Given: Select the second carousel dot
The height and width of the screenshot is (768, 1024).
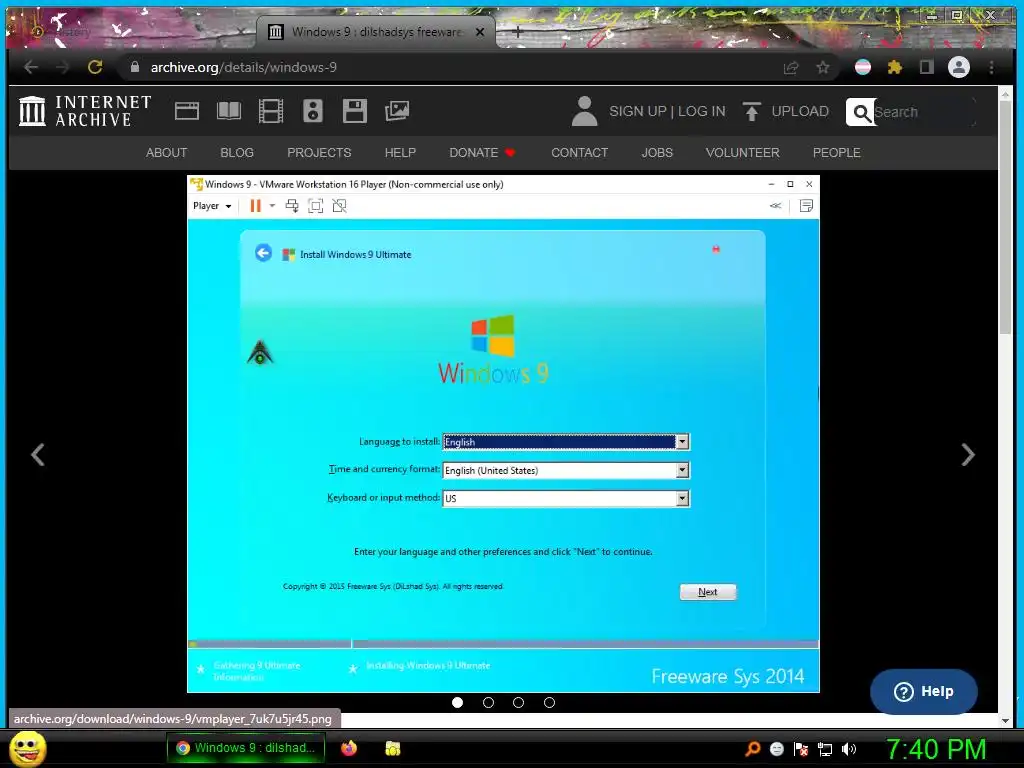Looking at the screenshot, I should [x=488, y=703].
